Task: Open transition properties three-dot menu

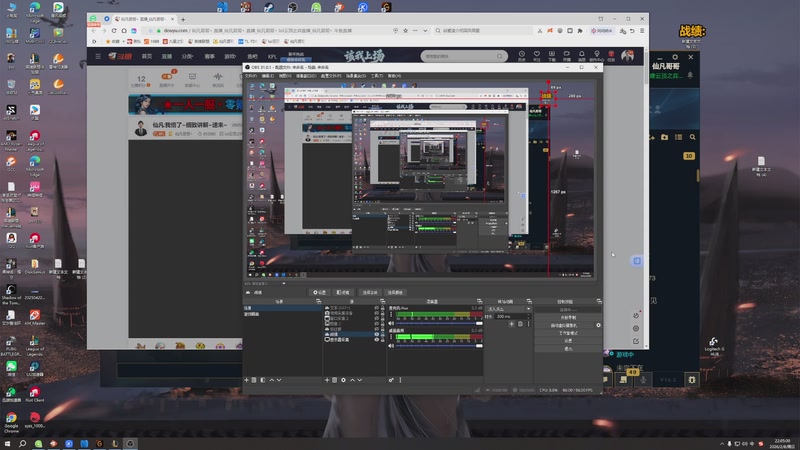Action: [x=529, y=324]
